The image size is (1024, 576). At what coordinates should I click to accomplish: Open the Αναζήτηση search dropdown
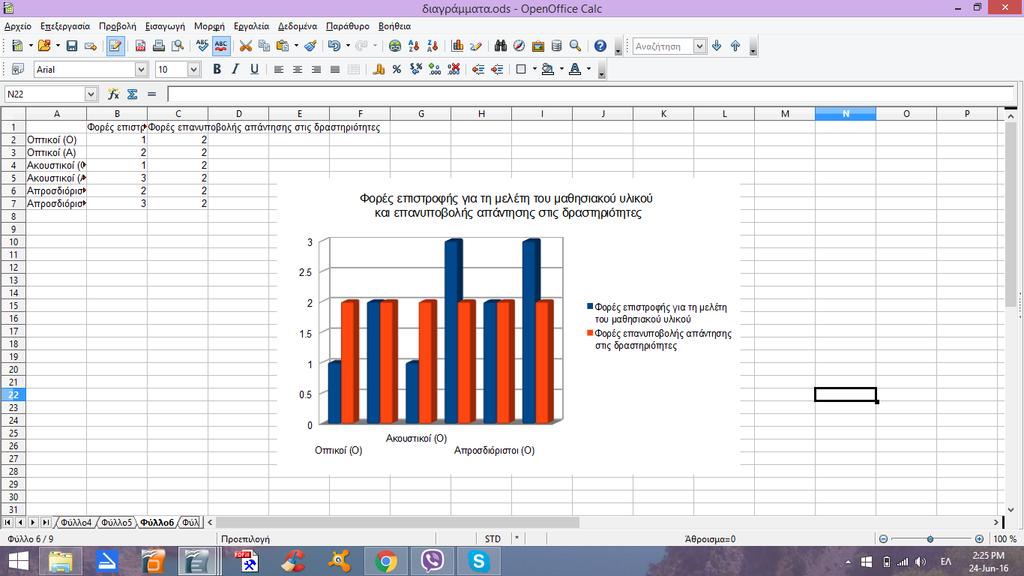699,46
